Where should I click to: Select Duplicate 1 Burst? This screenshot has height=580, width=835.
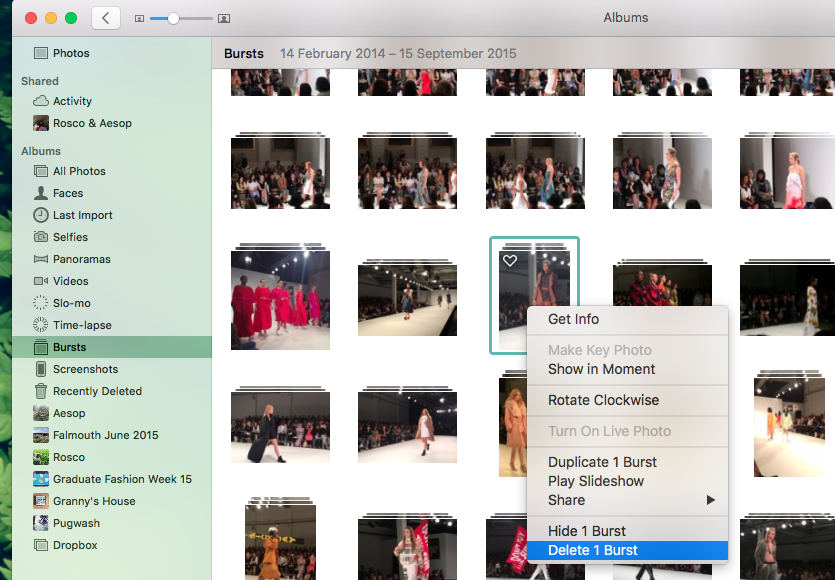627,462
